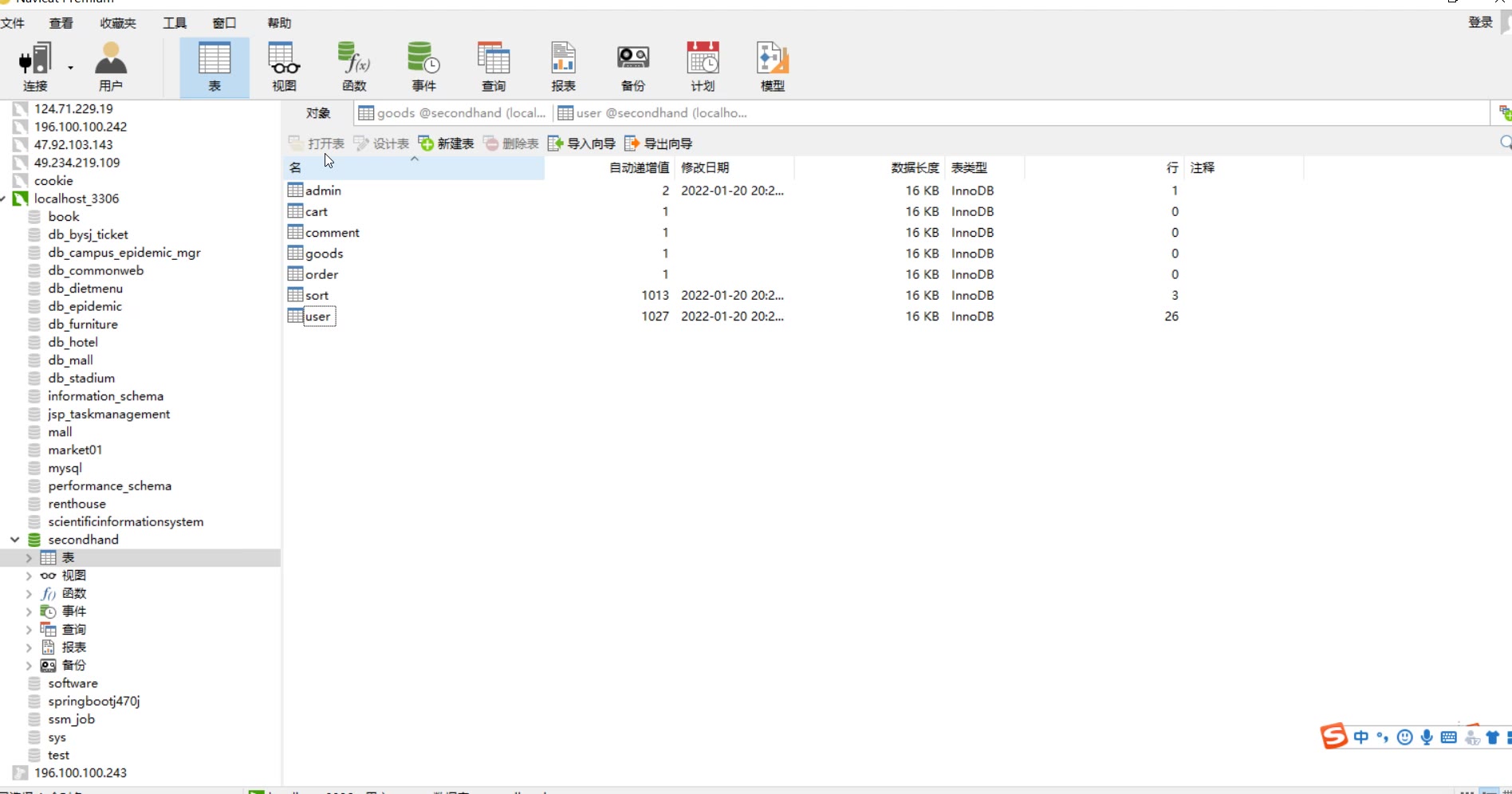Click the order table icon

[295, 273]
